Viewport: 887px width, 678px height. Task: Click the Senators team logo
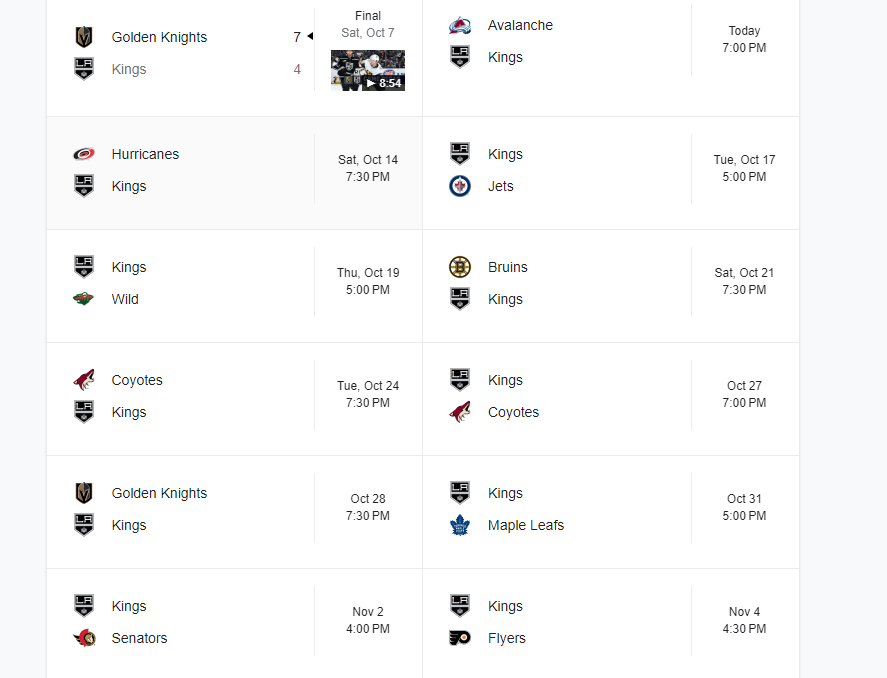point(84,638)
